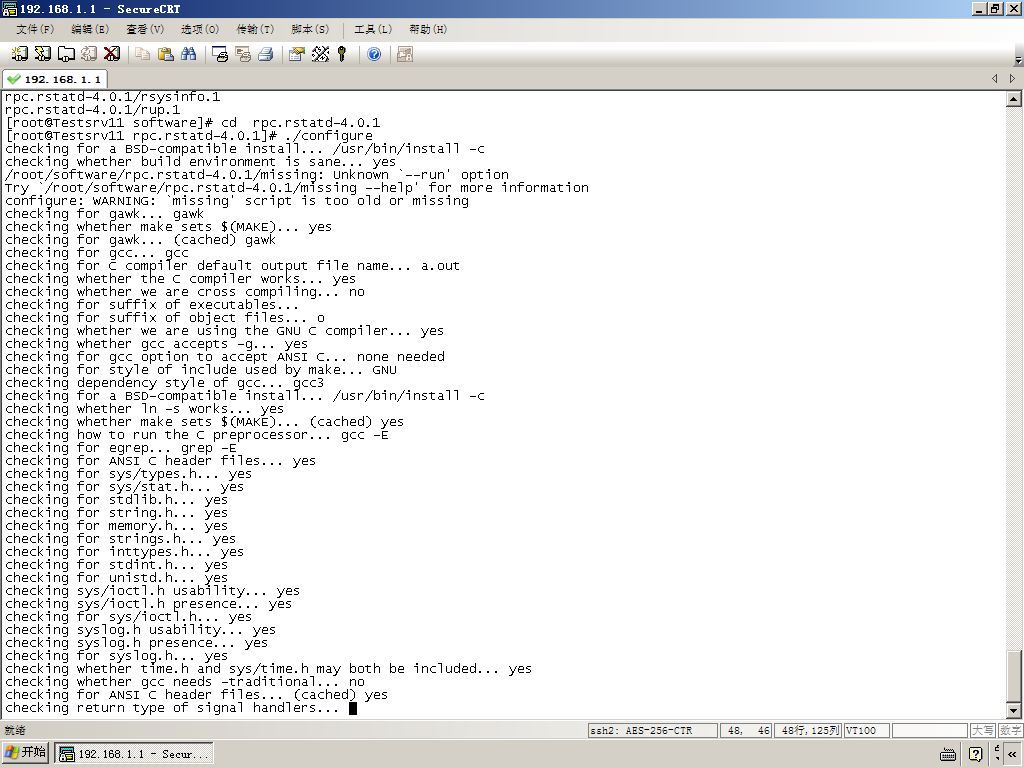Click the green check on session tab
Viewport: 1024px width, 768px height.
[13, 79]
